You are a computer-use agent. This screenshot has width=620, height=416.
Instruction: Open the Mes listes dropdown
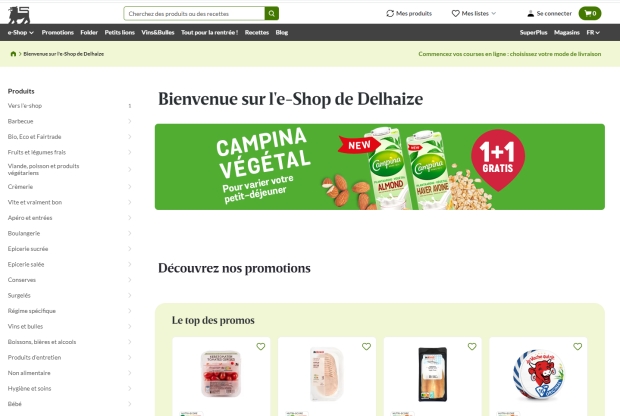(x=474, y=13)
